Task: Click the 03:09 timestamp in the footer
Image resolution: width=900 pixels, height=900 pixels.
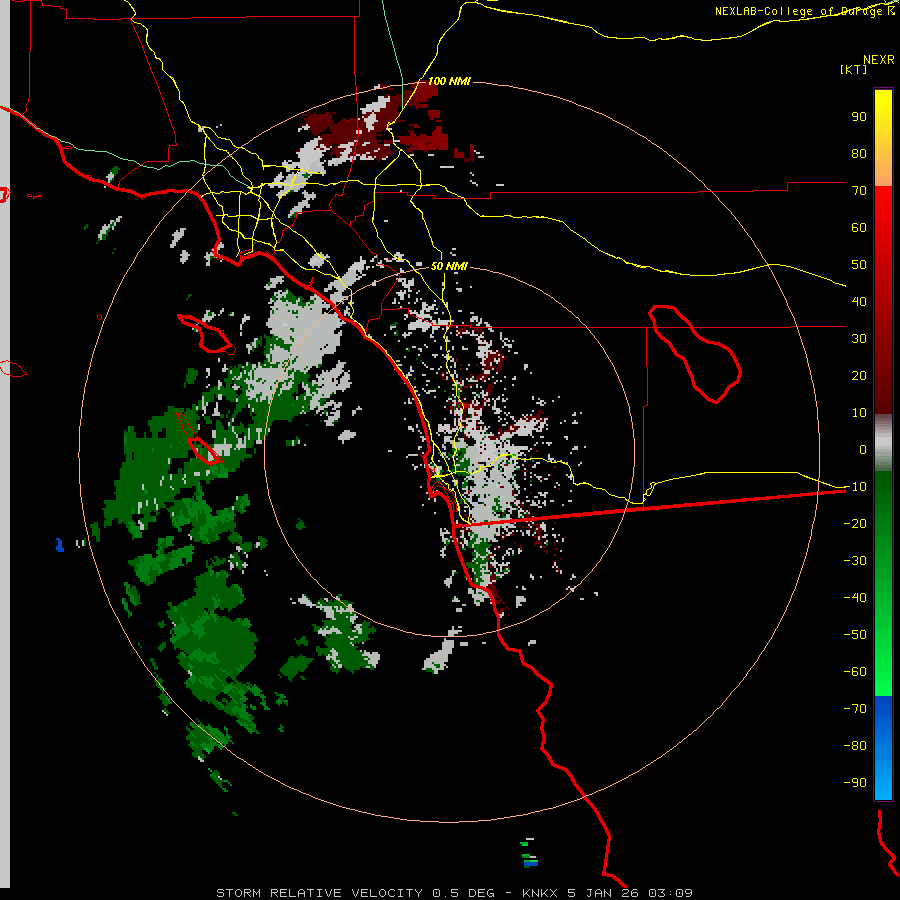Action: click(x=670, y=893)
